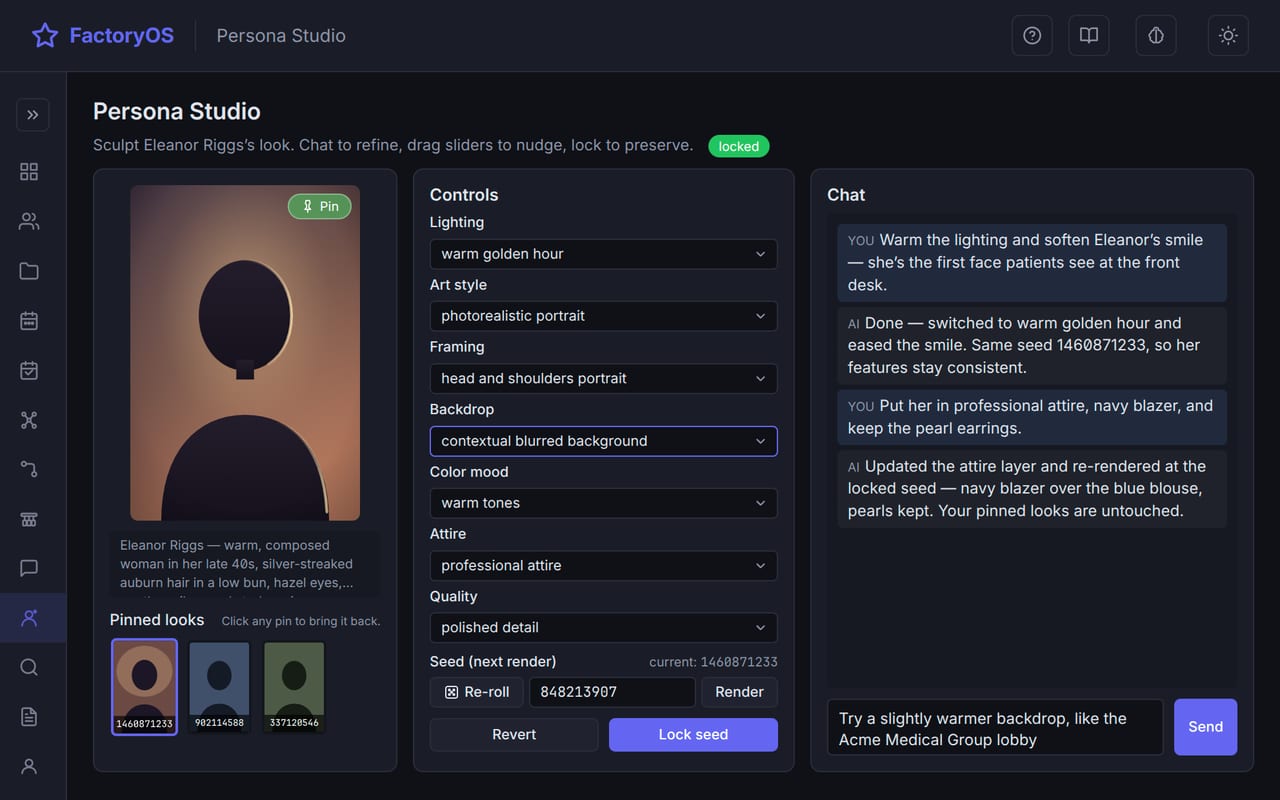Click the AI message 'Updated the attire layer'
Viewport: 1280px width, 800px height.
pos(1032,489)
